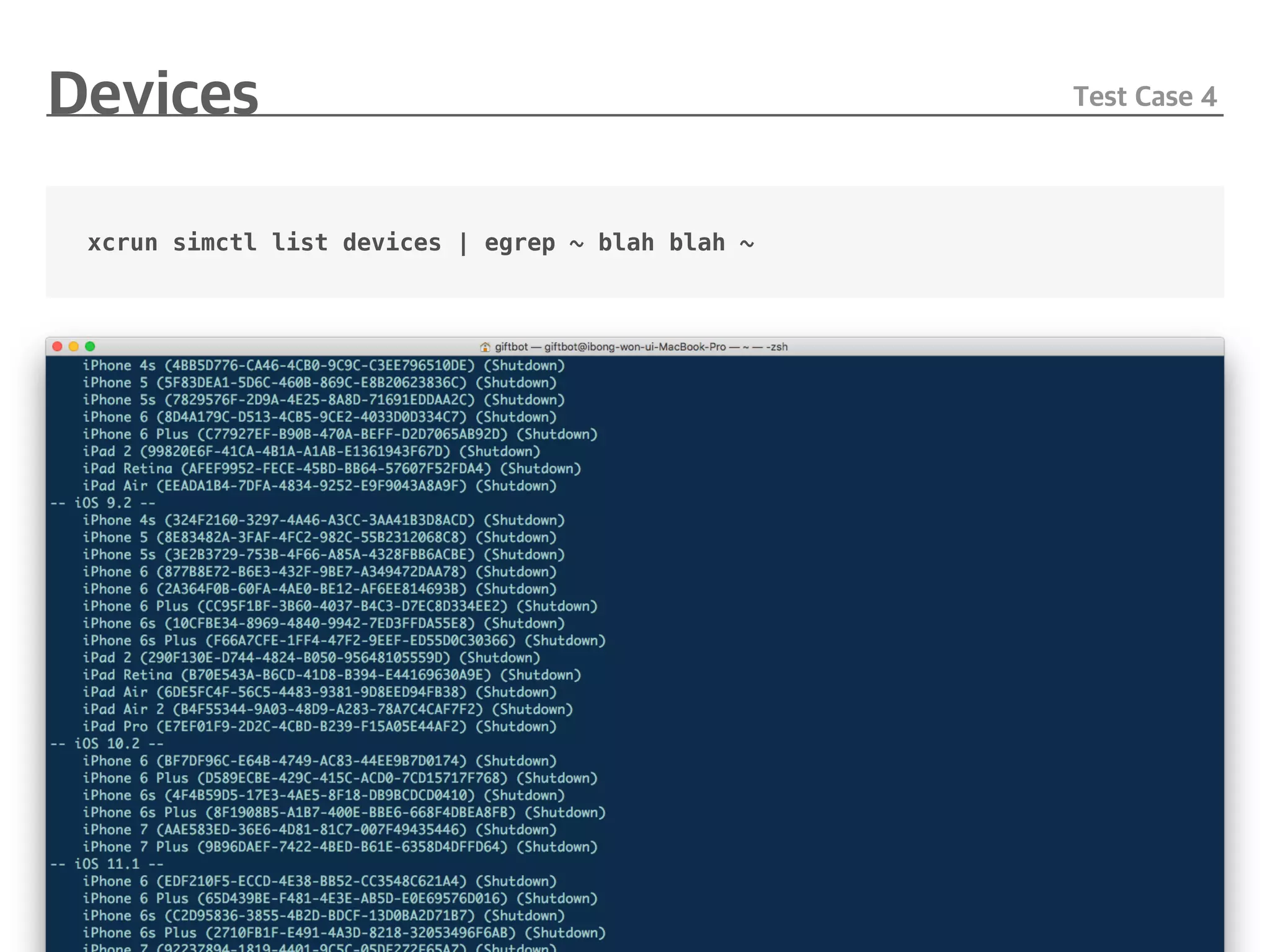
Task: Click the Test Case 4 label
Action: coord(1145,97)
